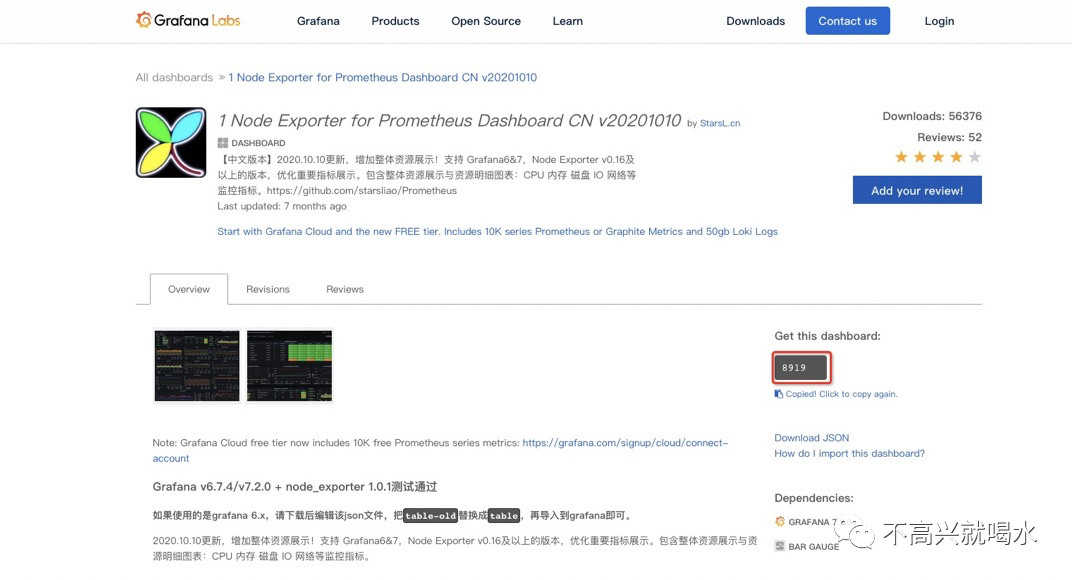Click the fourth rating star
Image resolution: width=1072 pixels, height=580 pixels.
956,157
